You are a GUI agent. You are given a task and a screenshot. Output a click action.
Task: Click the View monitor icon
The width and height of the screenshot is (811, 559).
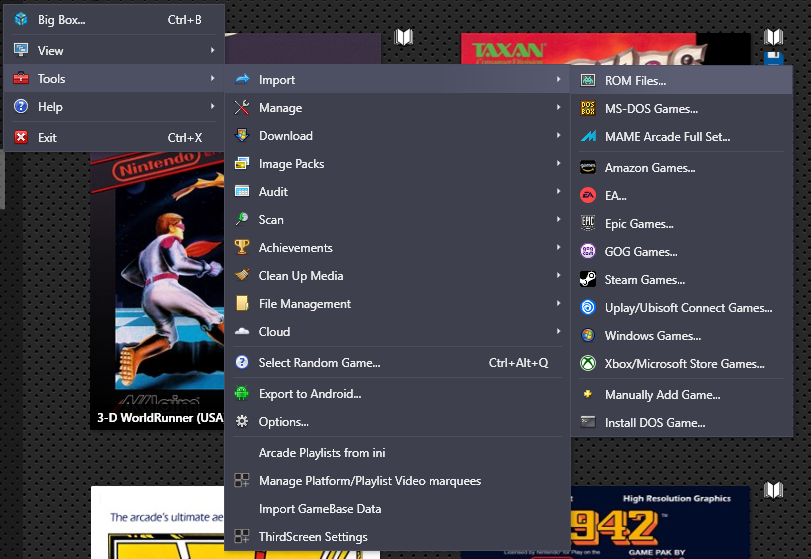[21, 50]
